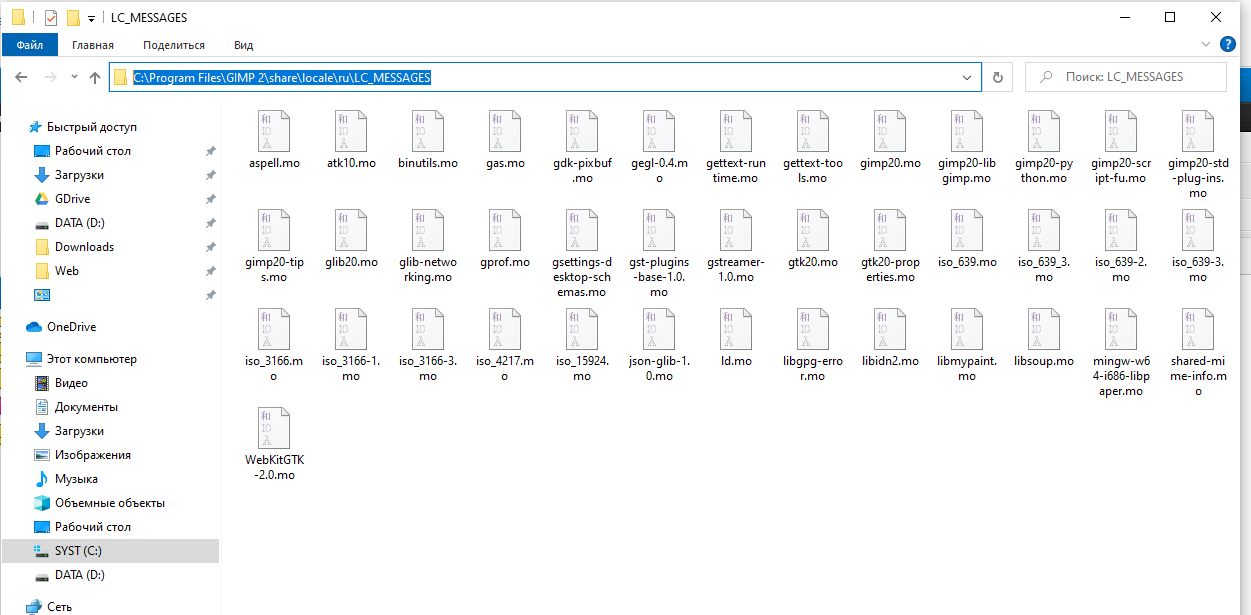
Task: Select the iso_3166.mo file icon
Action: coord(274,328)
